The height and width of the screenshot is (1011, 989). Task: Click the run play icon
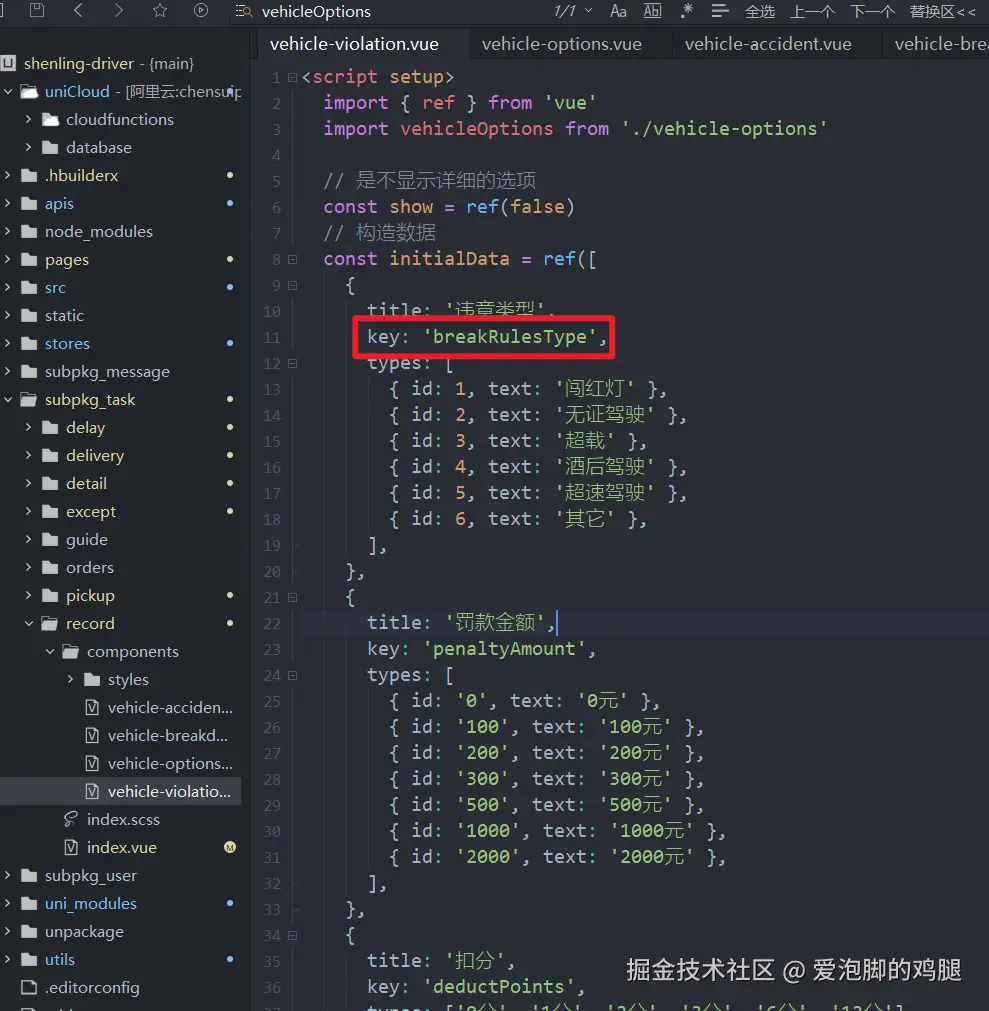tap(201, 10)
